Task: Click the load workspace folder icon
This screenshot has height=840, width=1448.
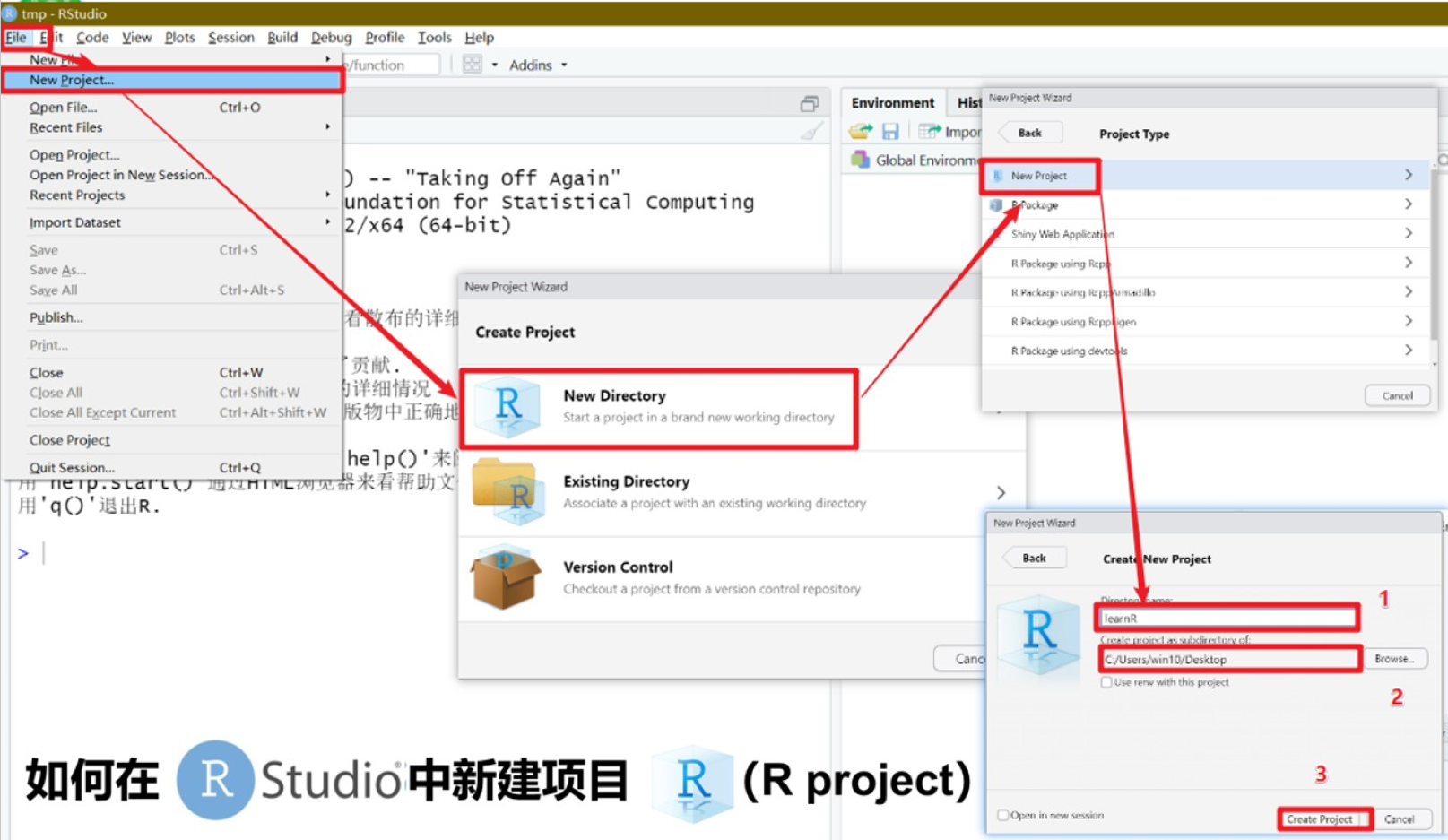Action: pos(861,132)
